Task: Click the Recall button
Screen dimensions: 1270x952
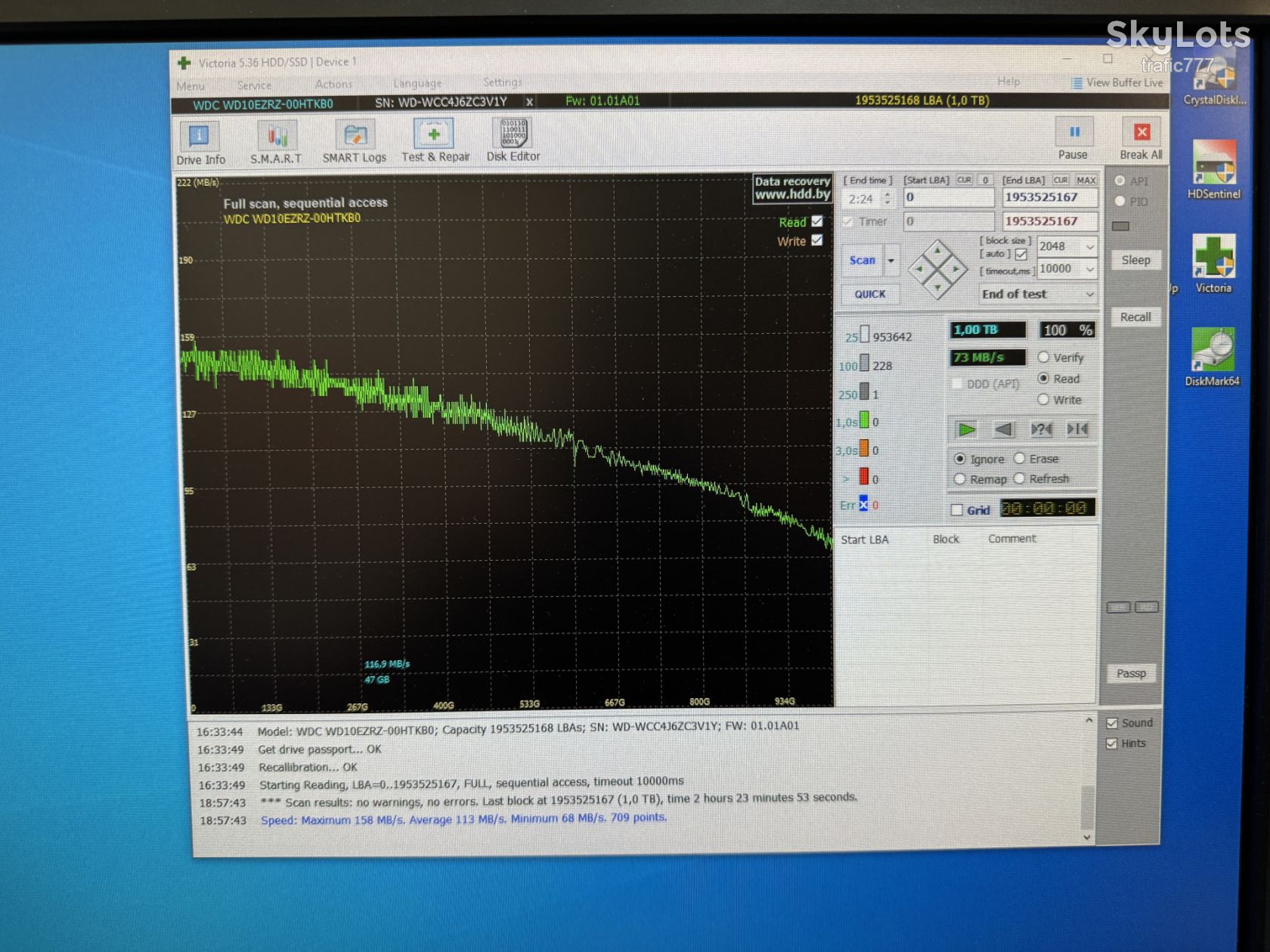Action: pyautogui.click(x=1135, y=317)
